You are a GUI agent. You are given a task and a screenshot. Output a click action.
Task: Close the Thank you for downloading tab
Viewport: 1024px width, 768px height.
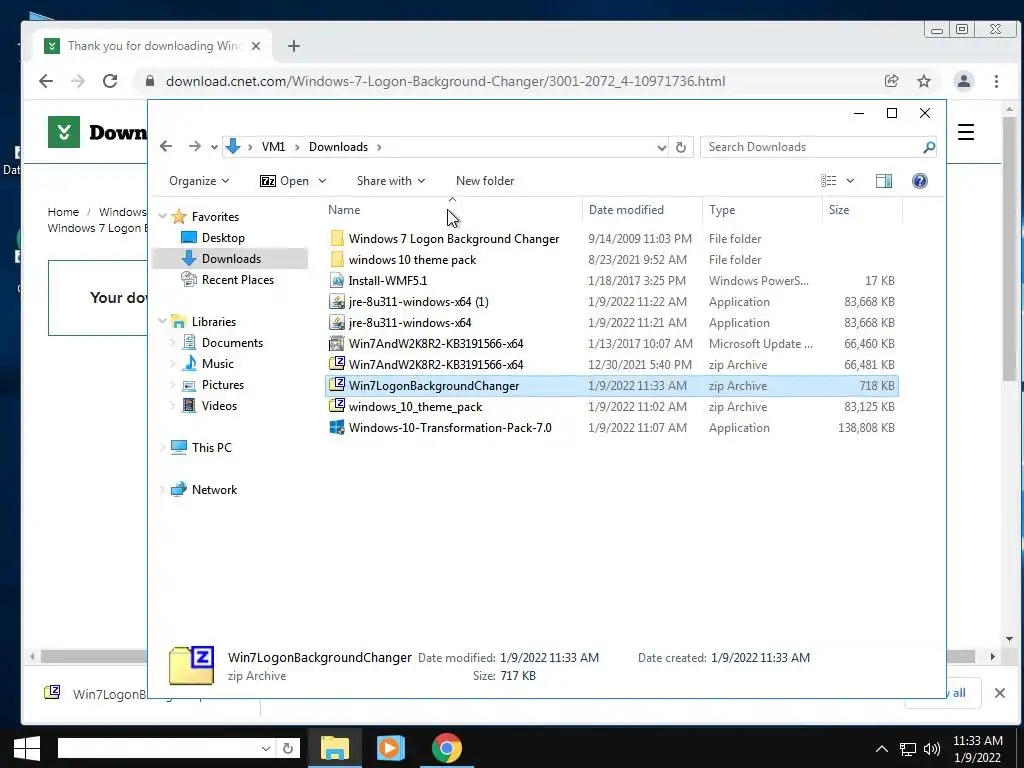pyautogui.click(x=256, y=46)
